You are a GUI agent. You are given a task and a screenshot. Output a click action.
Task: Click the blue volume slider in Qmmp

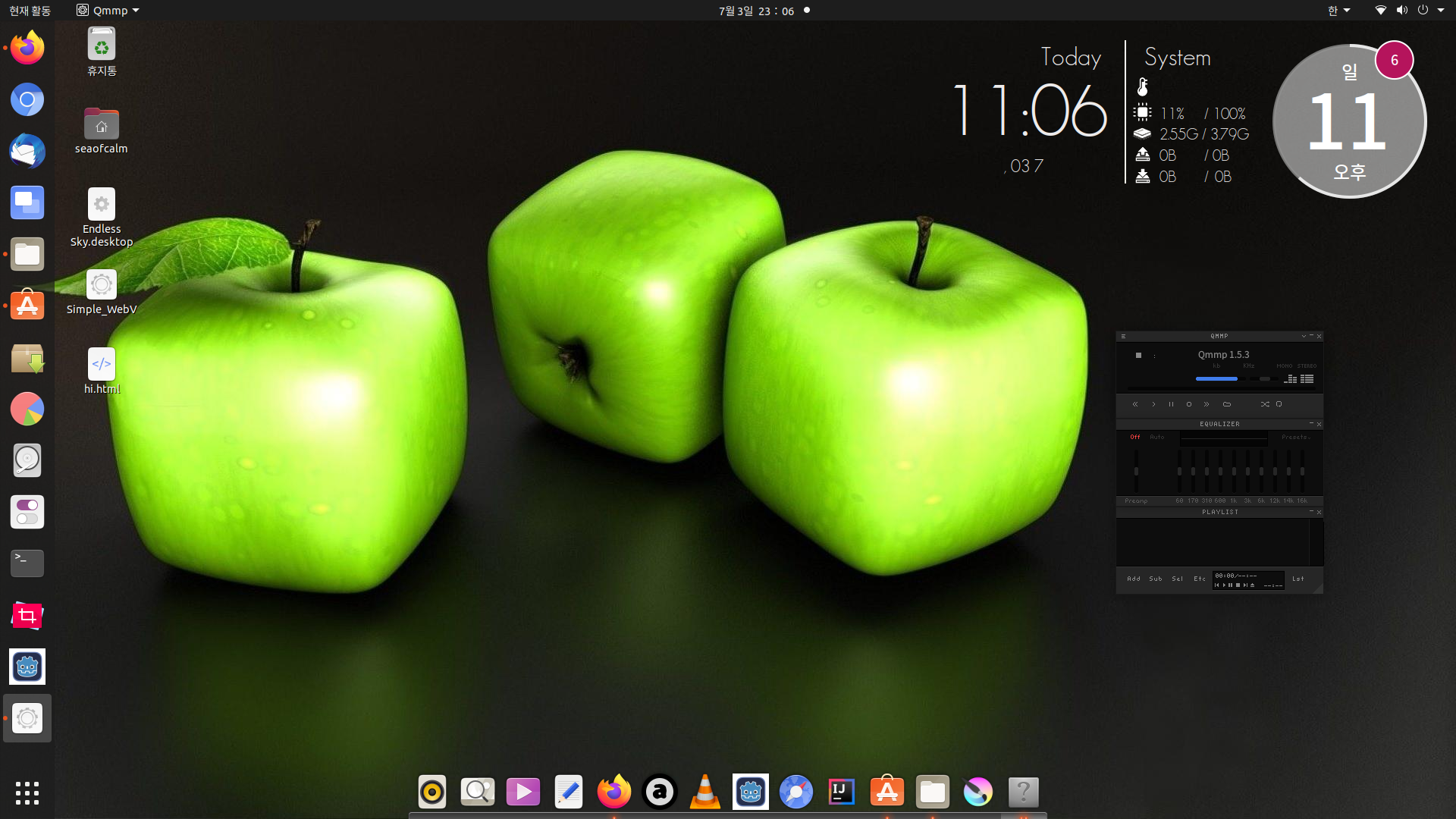(1216, 378)
